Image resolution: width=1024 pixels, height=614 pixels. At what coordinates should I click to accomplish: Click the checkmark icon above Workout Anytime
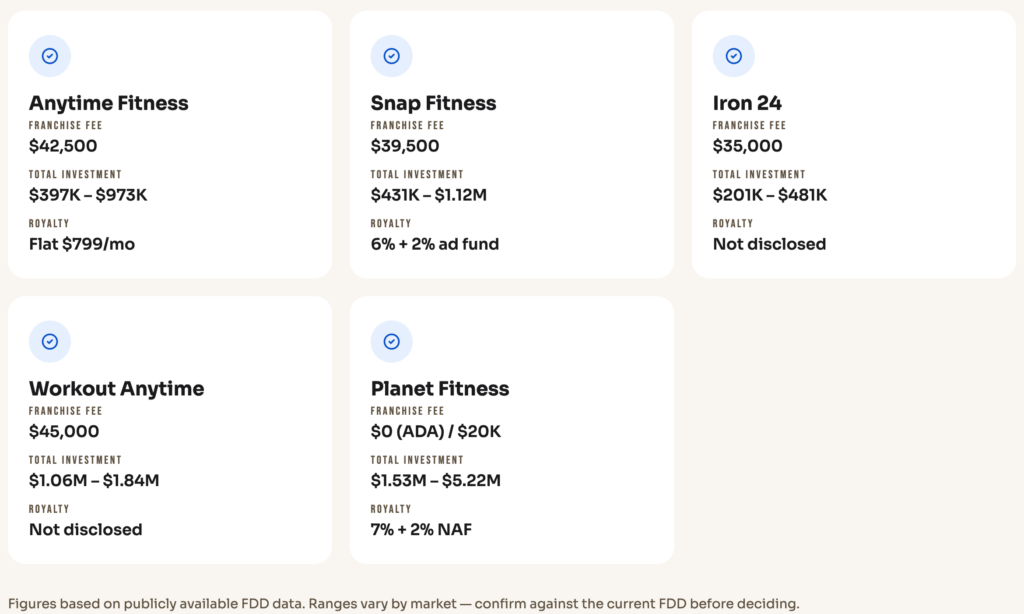(x=50, y=342)
